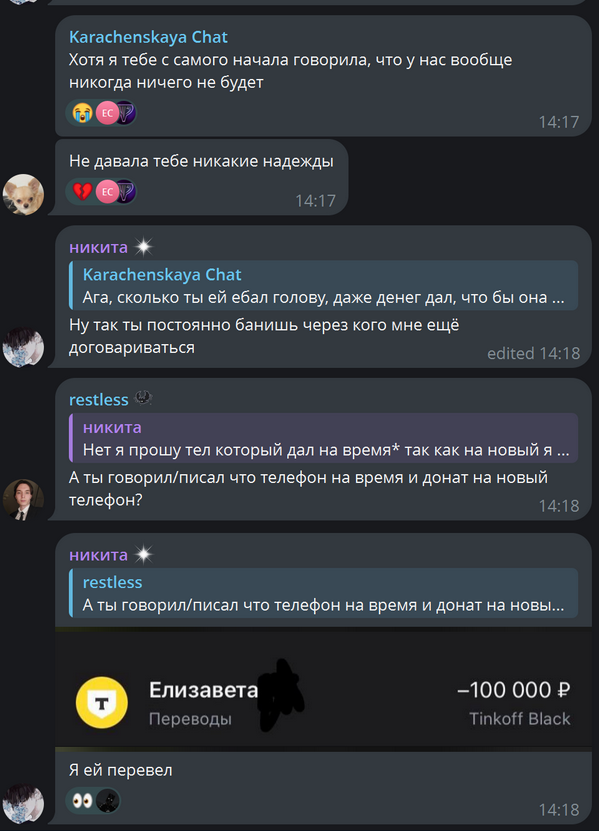
Task: Open the Tinkoff transfer screenshot image
Action: point(323,689)
